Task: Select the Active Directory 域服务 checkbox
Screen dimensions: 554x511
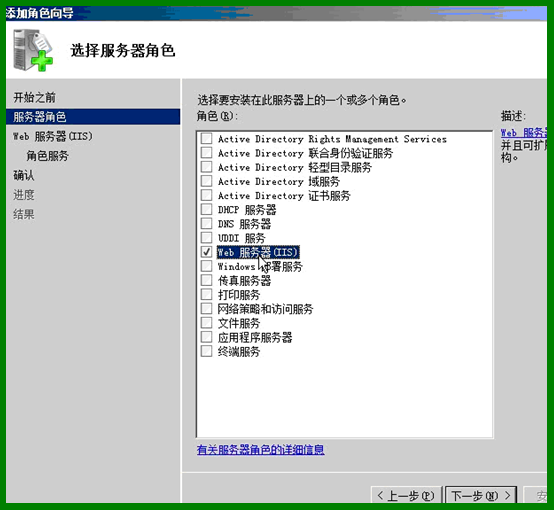Action: tap(206, 181)
